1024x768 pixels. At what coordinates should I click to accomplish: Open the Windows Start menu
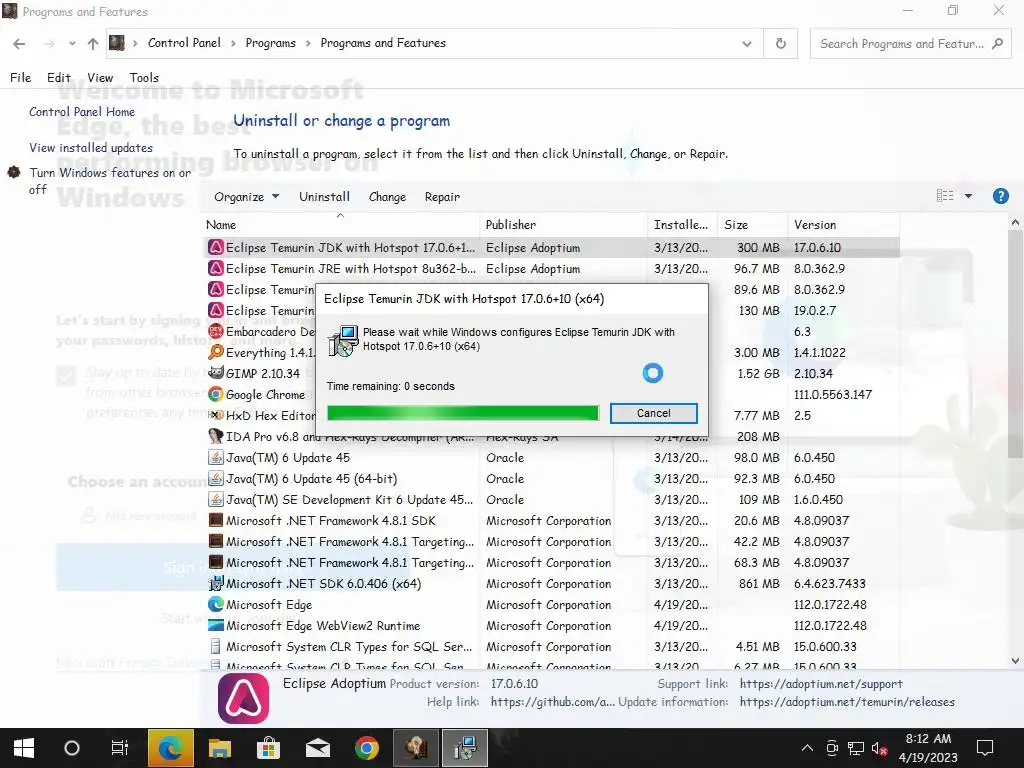24,748
